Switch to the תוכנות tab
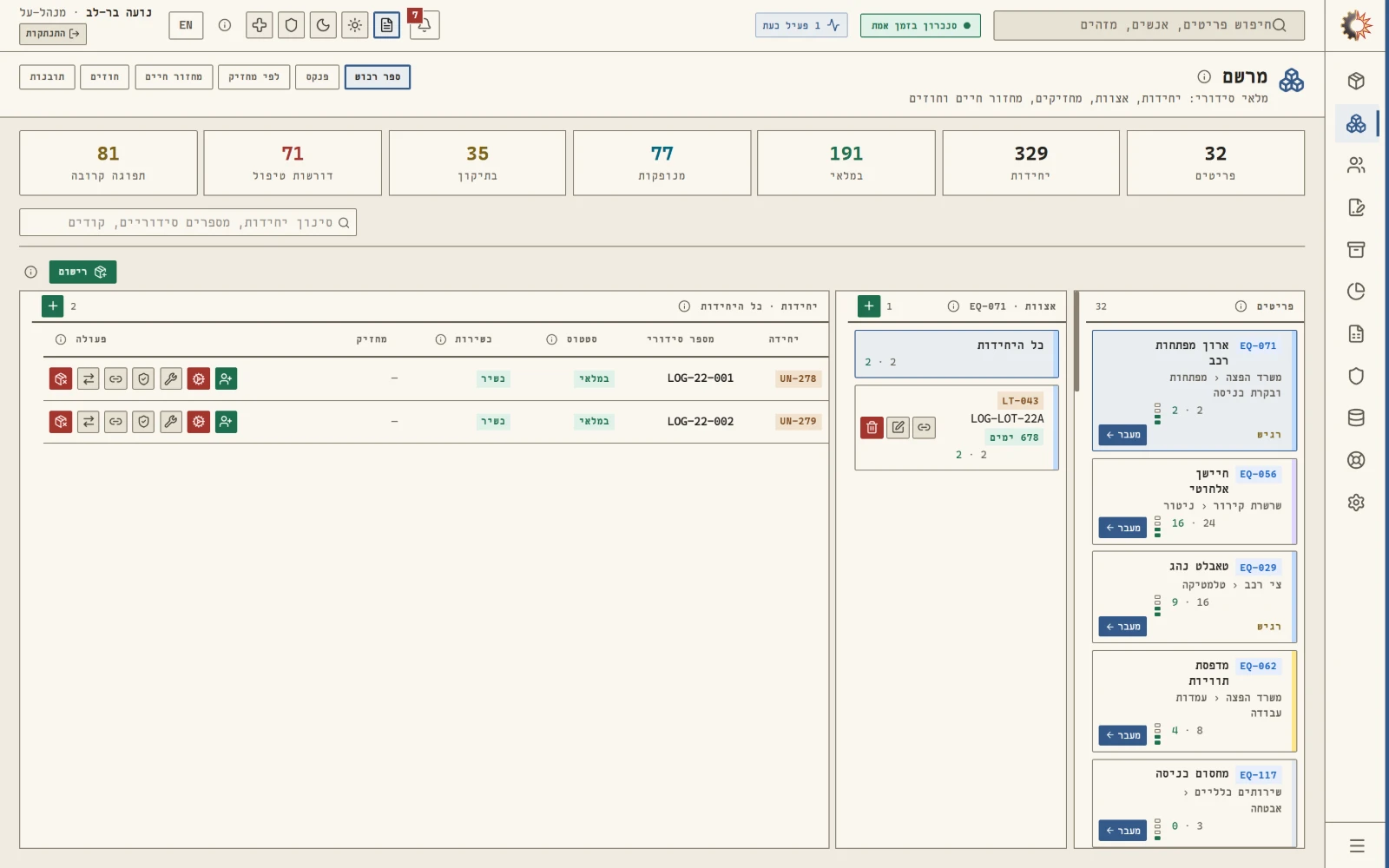Viewport: 1389px width, 868px height. pos(47,77)
